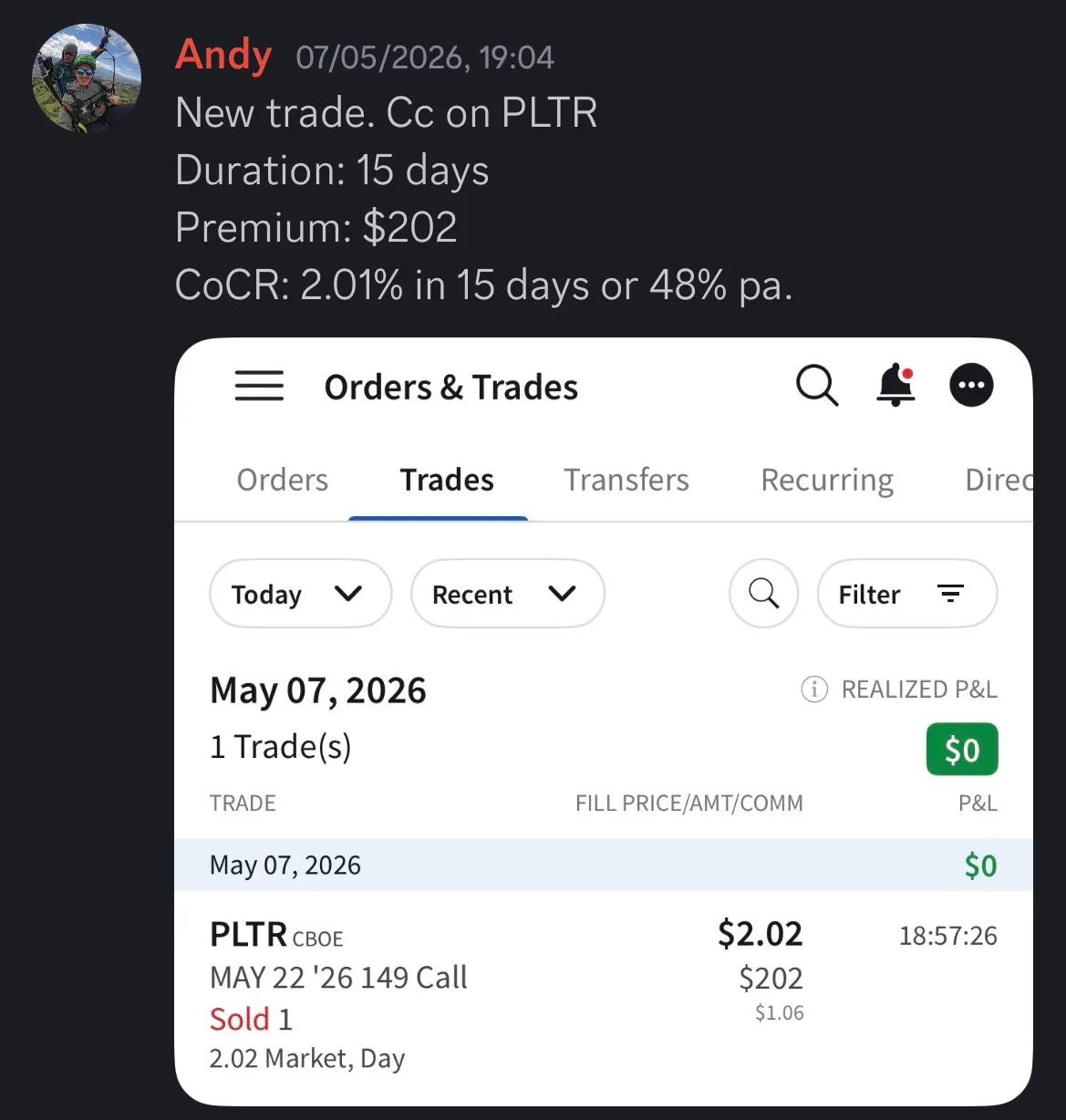Tap the search magnifier in header
This screenshot has width=1066, height=1120.
[817, 385]
